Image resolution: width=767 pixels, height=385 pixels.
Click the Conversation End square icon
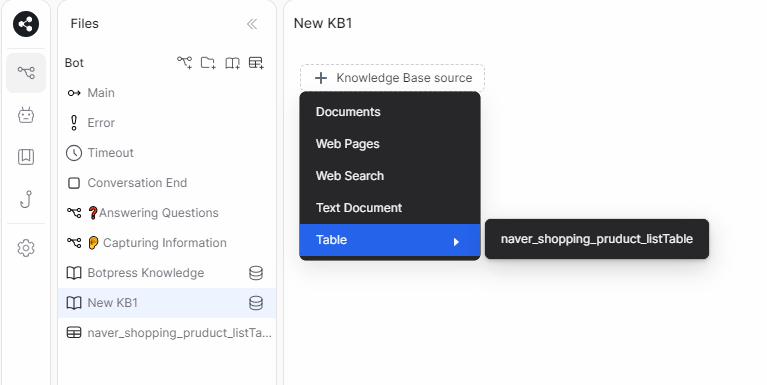[x=74, y=183]
